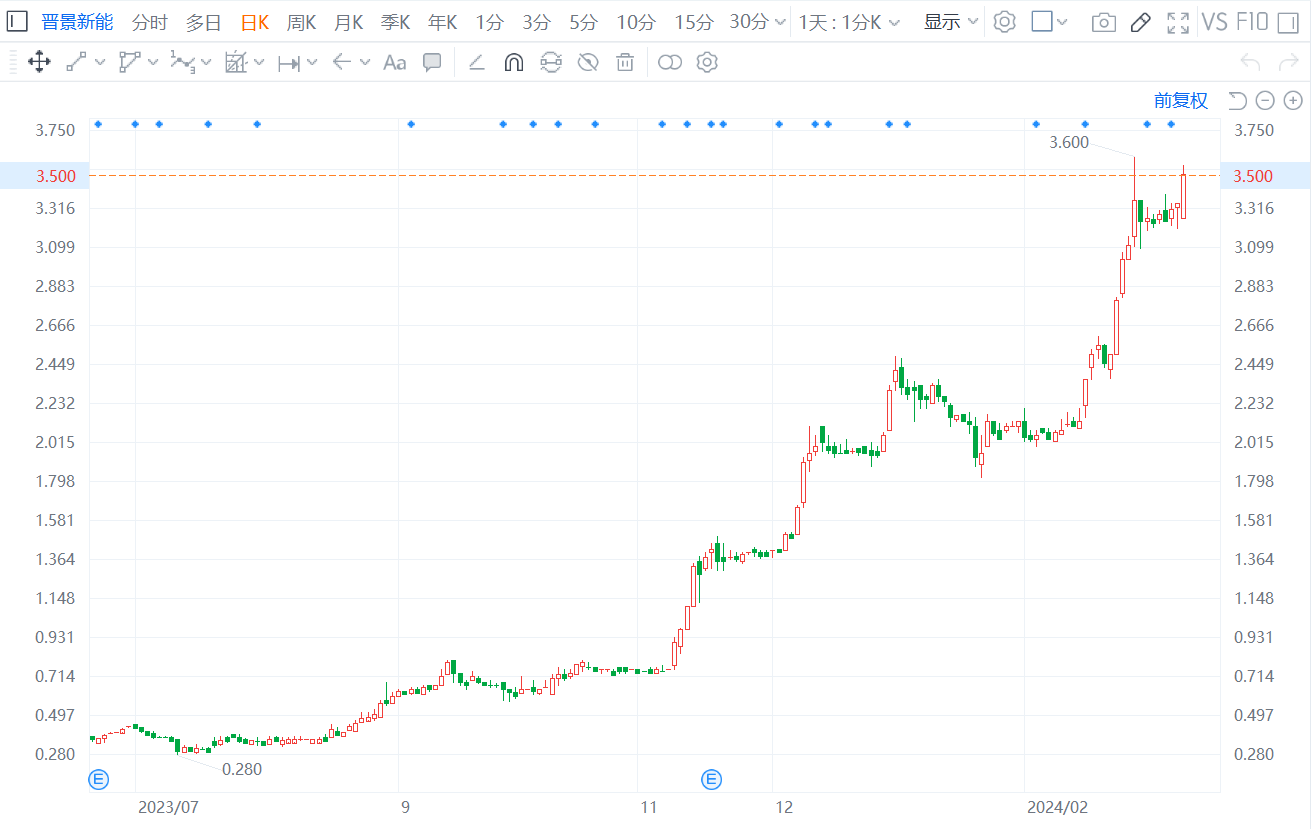Click the 前复权 adjustment link
The image size is (1311, 829).
coord(1180,100)
